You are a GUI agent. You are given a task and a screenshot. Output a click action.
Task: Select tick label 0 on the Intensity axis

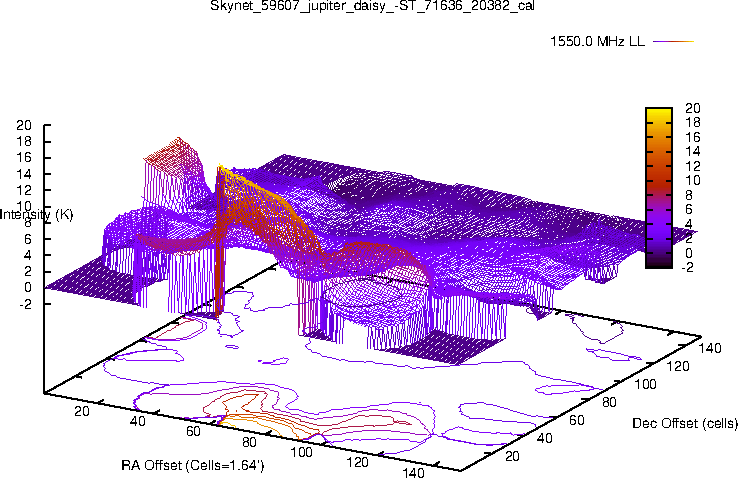(28, 287)
